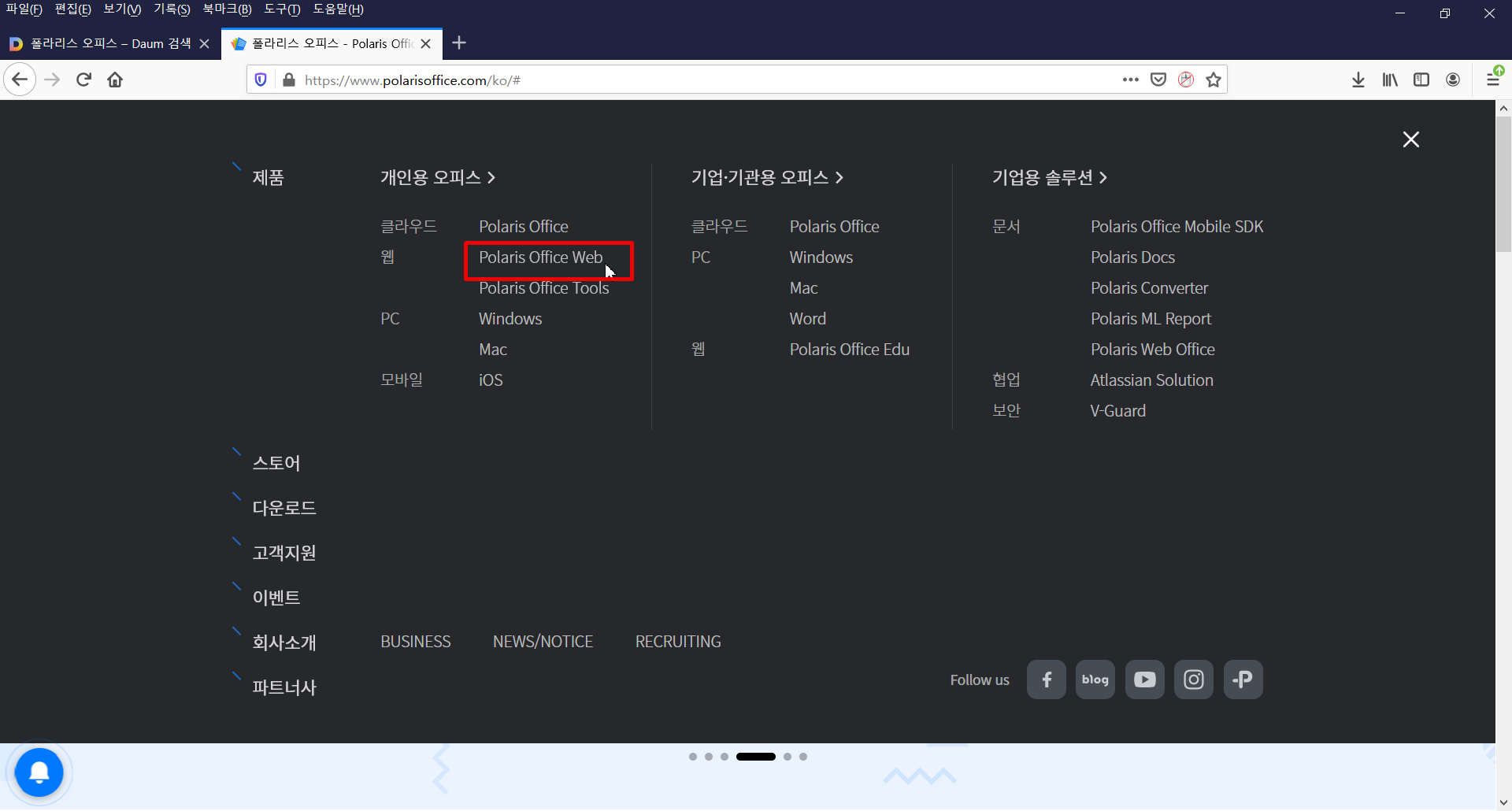1512x811 pixels.
Task: Open the P social icon
Action: [x=1243, y=680]
